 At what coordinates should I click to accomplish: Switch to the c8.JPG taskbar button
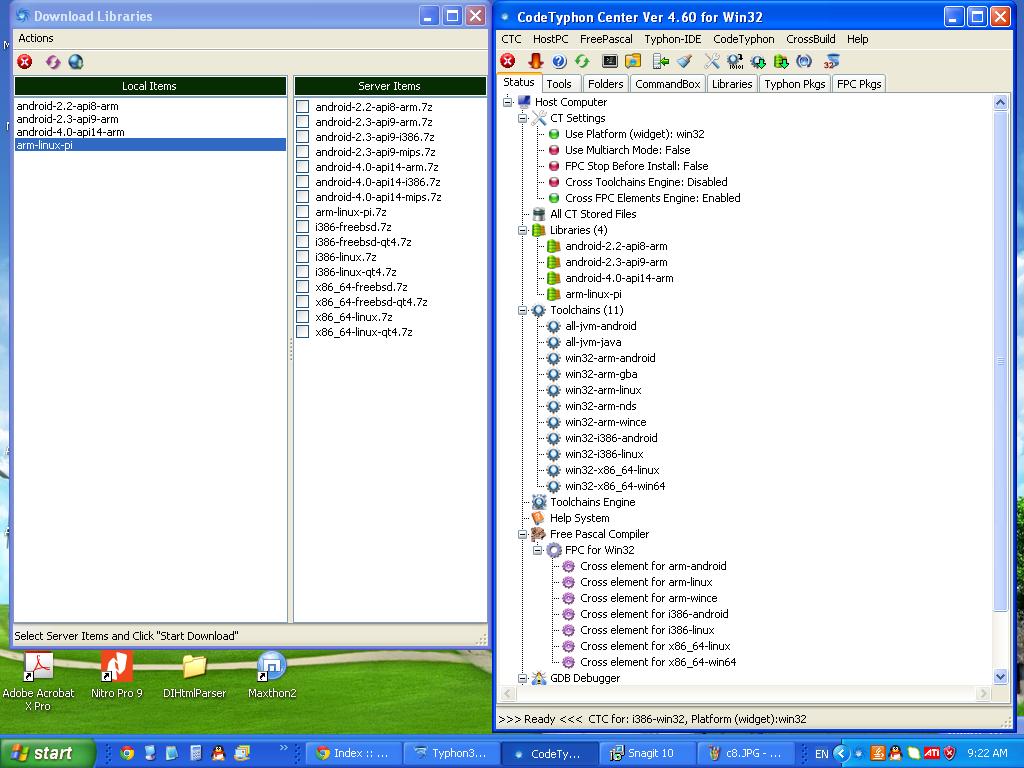[746, 753]
